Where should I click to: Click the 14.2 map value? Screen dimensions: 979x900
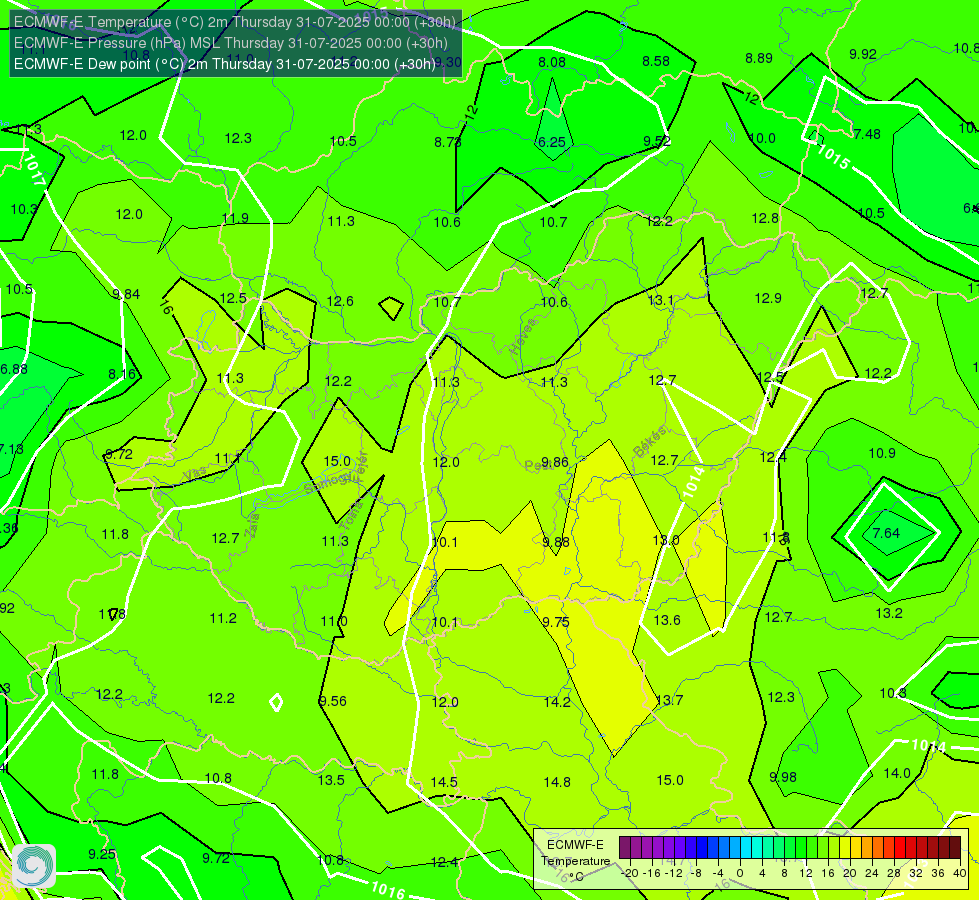[557, 702]
